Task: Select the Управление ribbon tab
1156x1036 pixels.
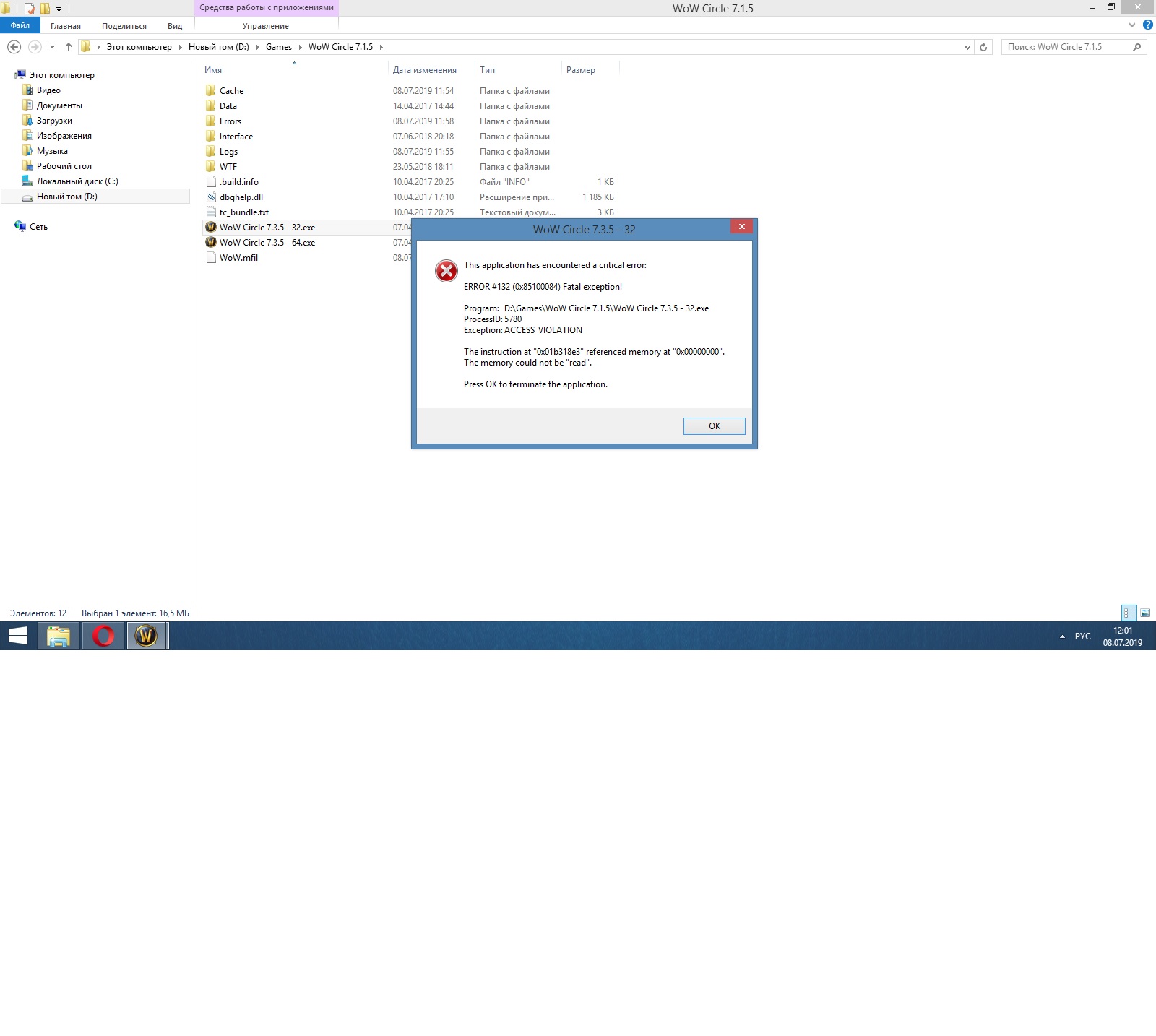Action: pos(266,26)
